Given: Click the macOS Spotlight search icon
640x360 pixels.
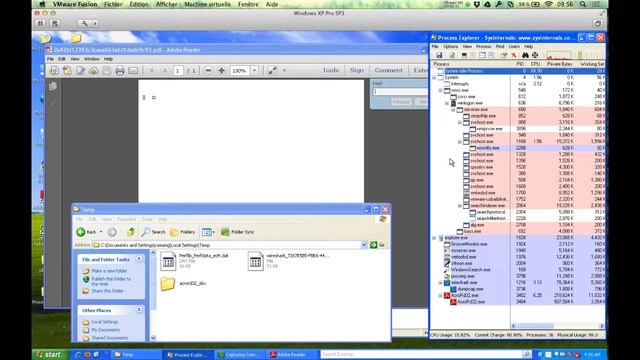Looking at the screenshot, I should click(583, 4).
